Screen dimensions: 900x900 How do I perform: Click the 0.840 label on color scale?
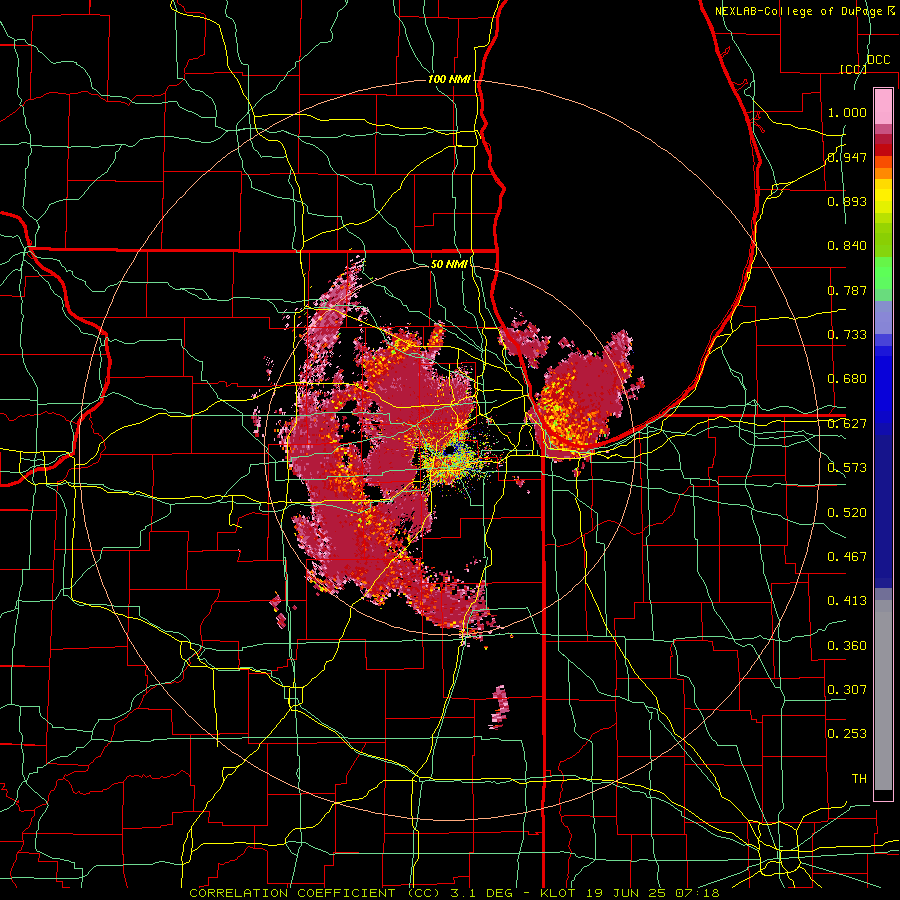pyautogui.click(x=847, y=246)
